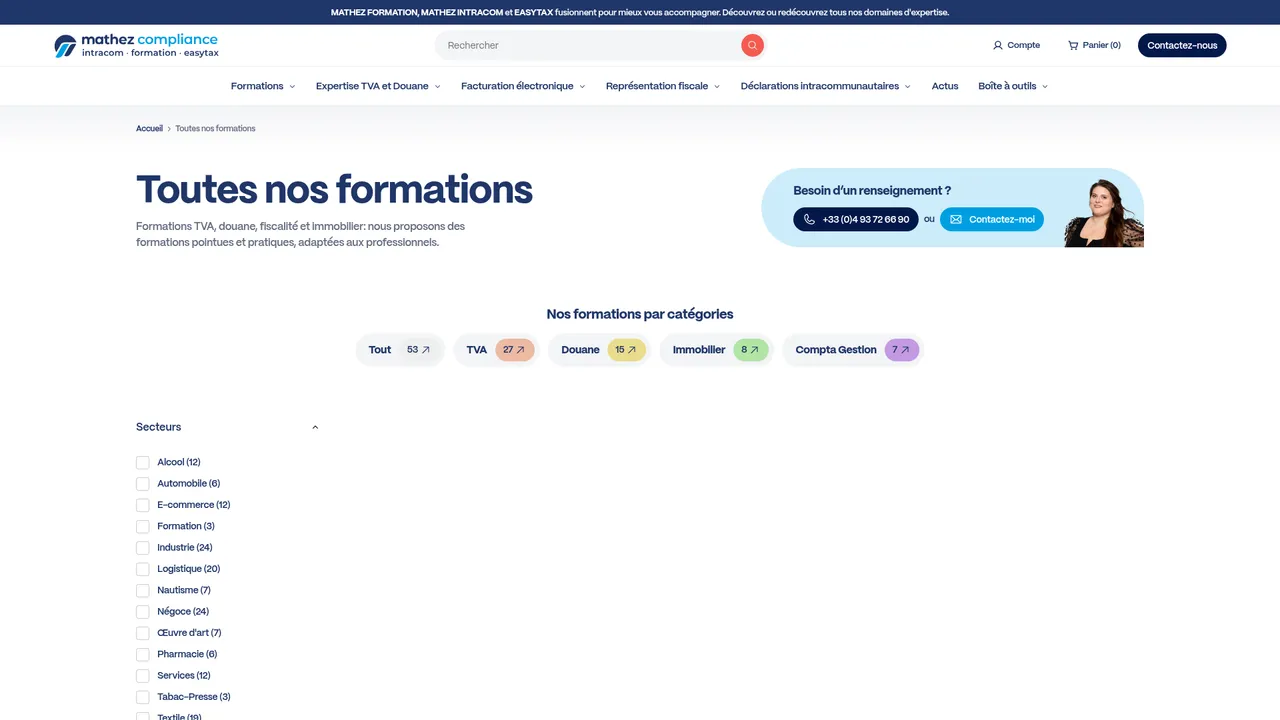Image resolution: width=1280 pixels, height=720 pixels.
Task: Open the Panier cart link
Action: 1094,45
